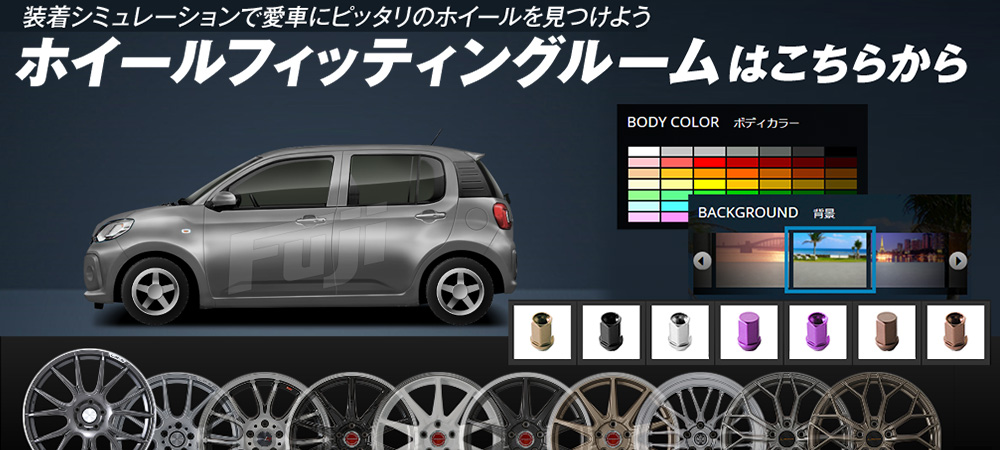Image resolution: width=1000 pixels, height=450 pixels.
Task: Click the "BODY COLOR" heading
Action: tap(673, 122)
